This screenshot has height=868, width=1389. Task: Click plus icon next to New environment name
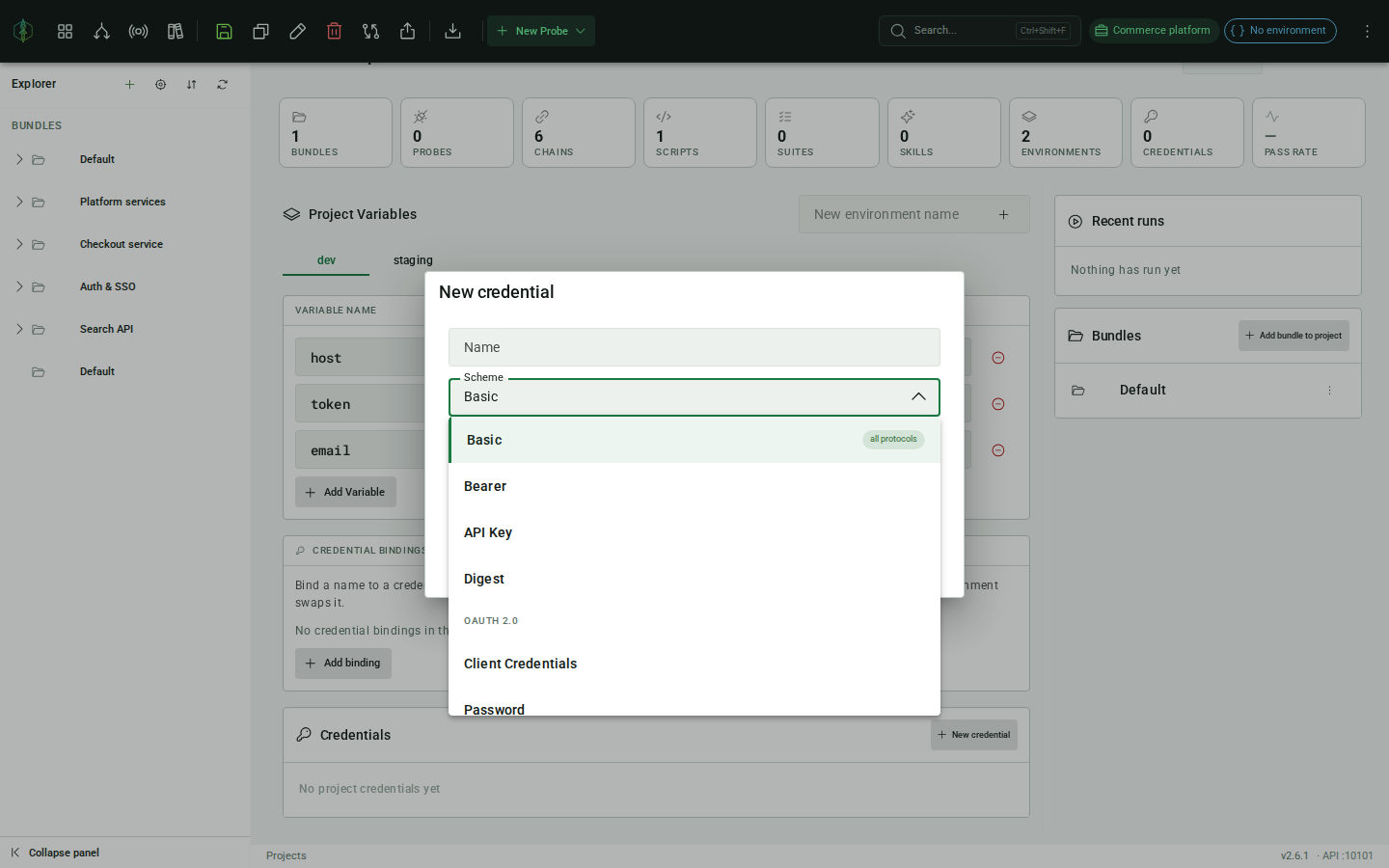tap(1003, 214)
